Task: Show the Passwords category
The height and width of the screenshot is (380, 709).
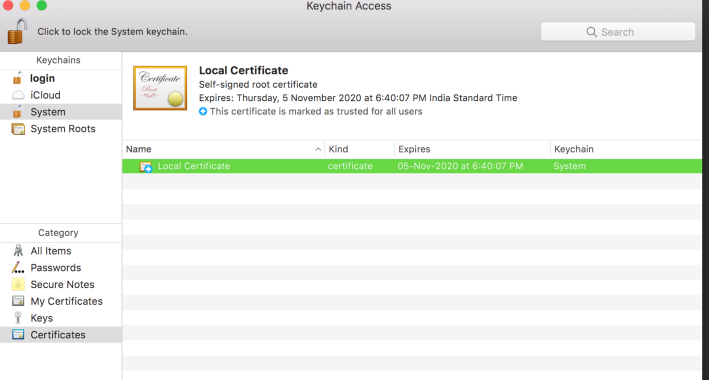Action: click(61, 267)
